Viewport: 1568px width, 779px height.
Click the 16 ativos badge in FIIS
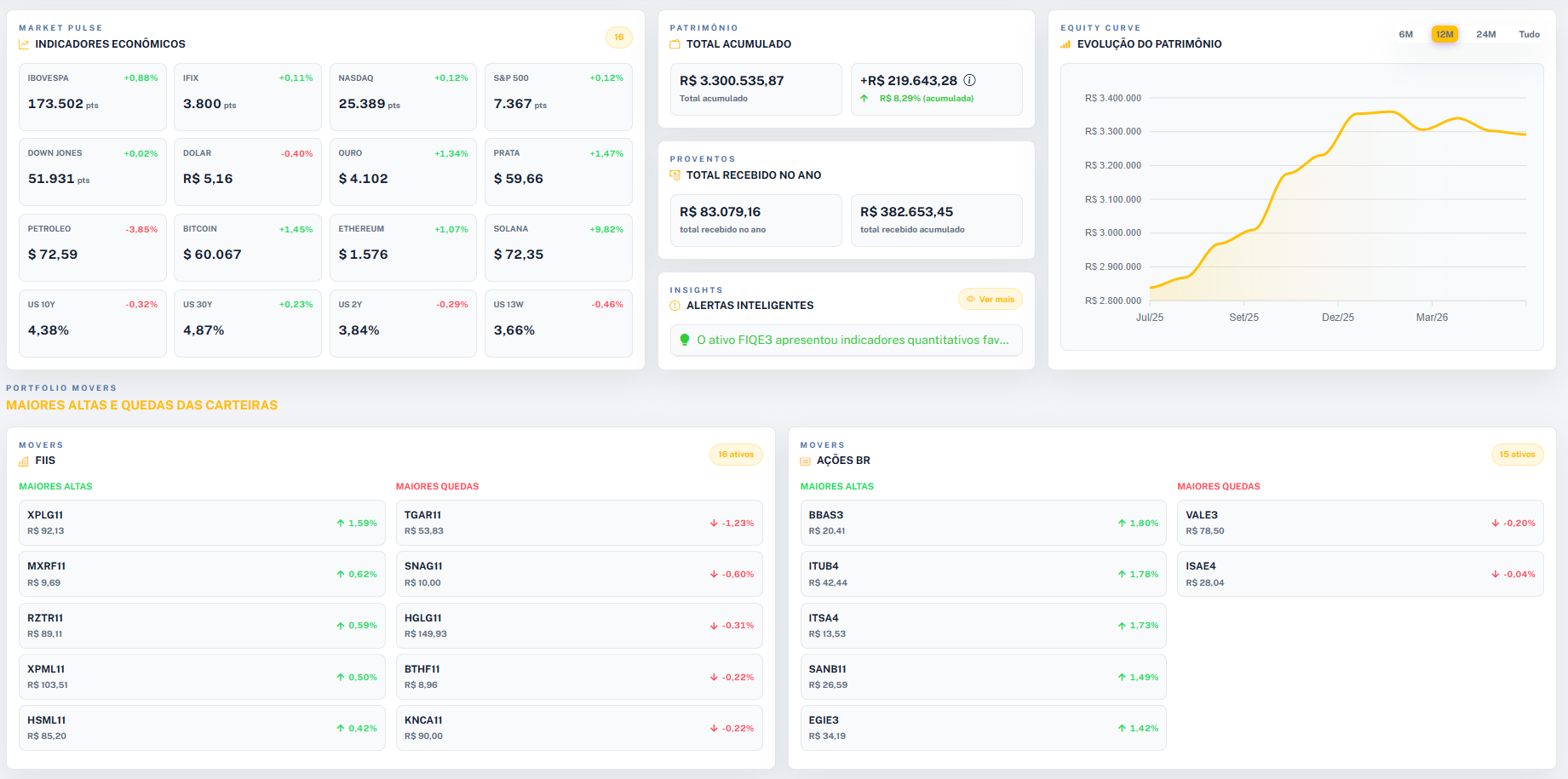pos(736,455)
